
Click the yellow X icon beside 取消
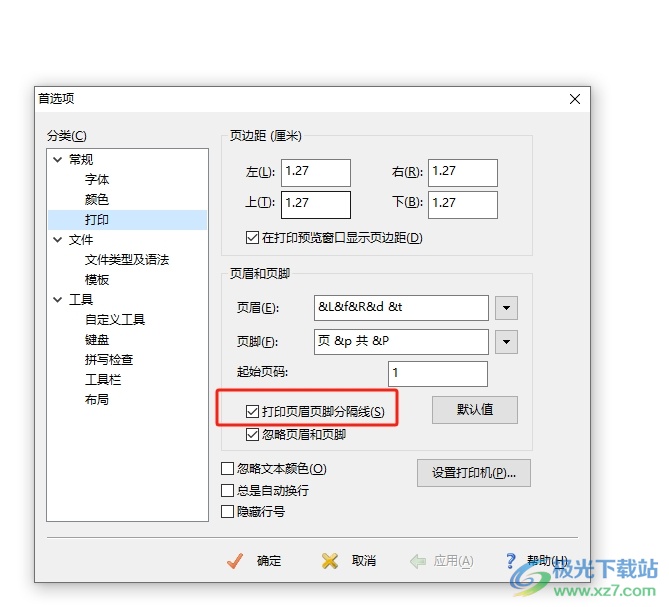(329, 561)
